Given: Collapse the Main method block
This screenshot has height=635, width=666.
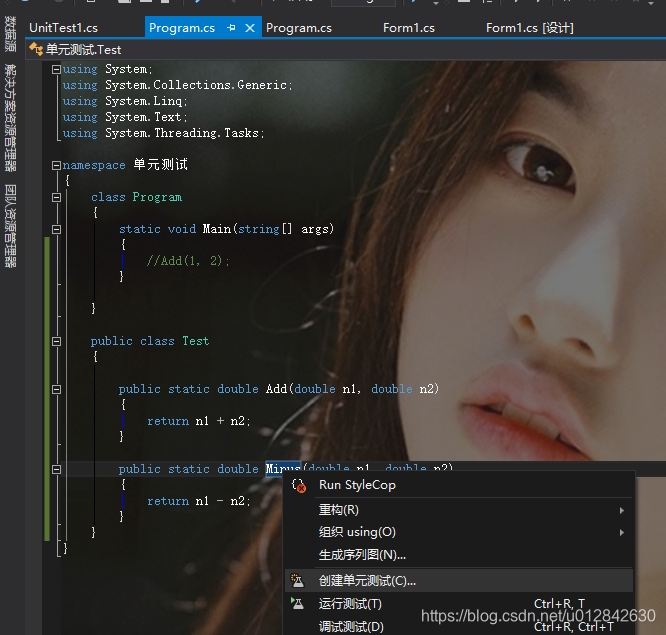Looking at the screenshot, I should 56,229.
